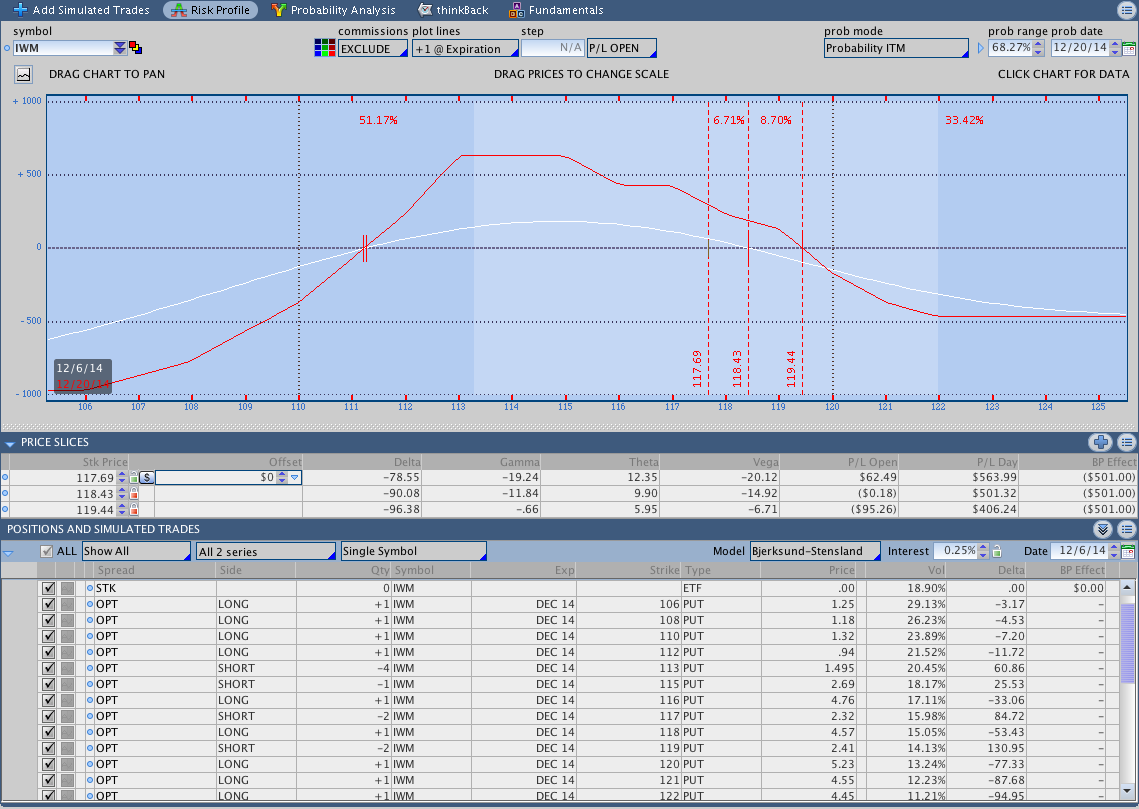Open the plot lines +1 @ Expiration dropdown

click(x=465, y=49)
